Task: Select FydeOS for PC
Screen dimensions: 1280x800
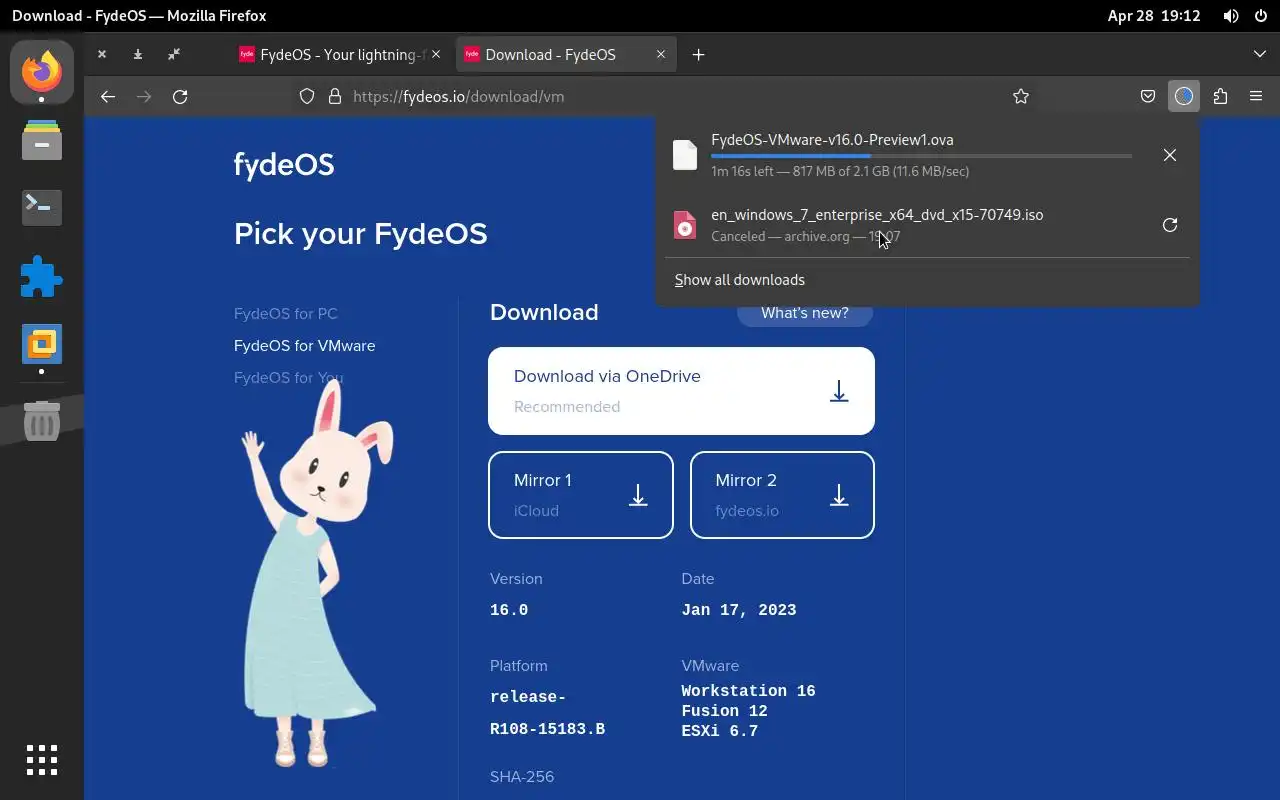Action: tap(286, 314)
